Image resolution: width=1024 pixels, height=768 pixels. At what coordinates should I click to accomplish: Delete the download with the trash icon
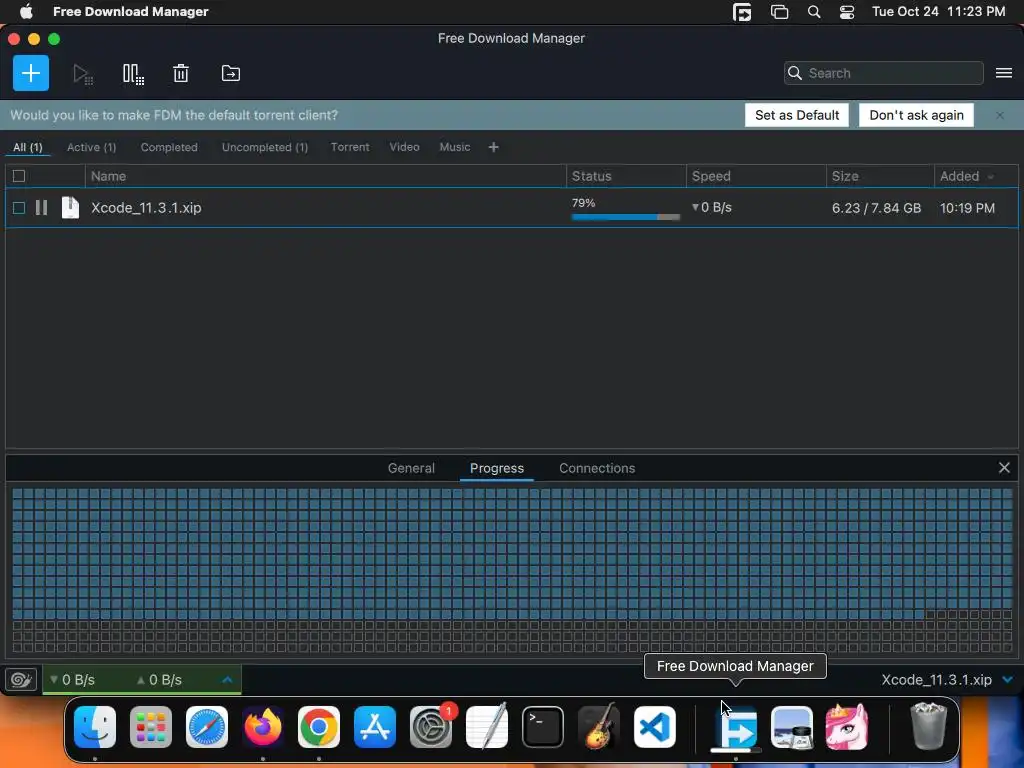(181, 73)
